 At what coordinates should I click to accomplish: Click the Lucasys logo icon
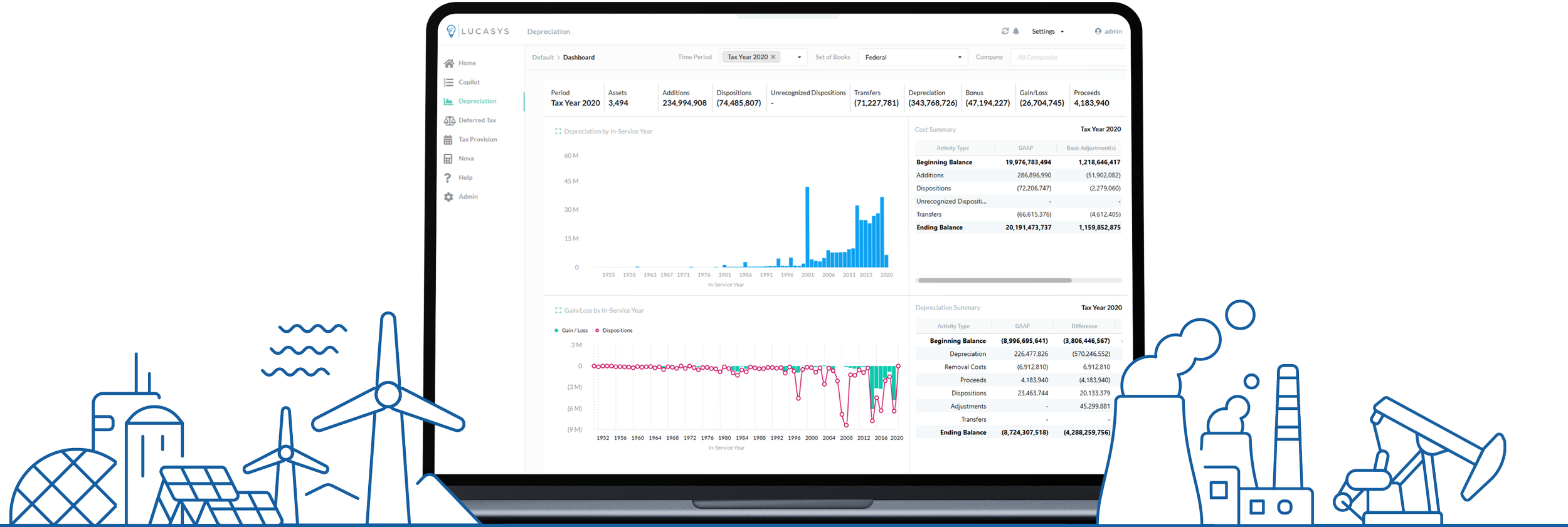(x=451, y=31)
